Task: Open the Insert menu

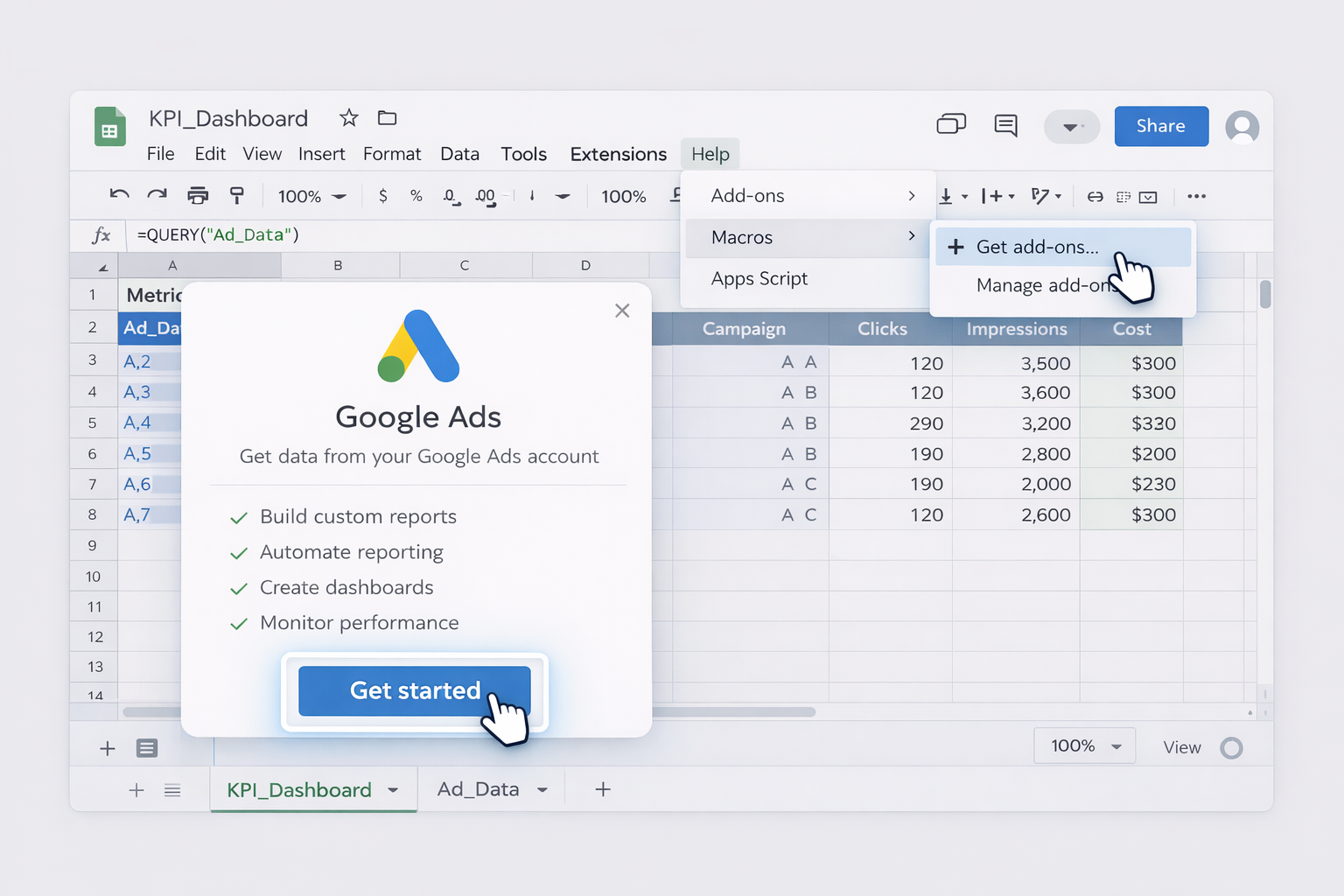Action: (322, 154)
